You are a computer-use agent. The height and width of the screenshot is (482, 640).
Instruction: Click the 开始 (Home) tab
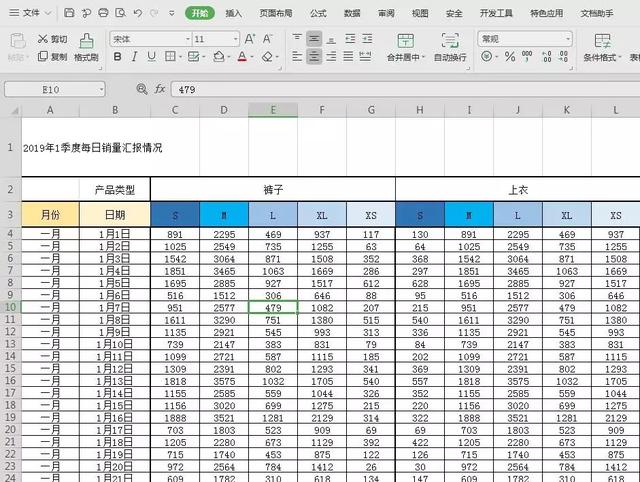click(x=200, y=13)
